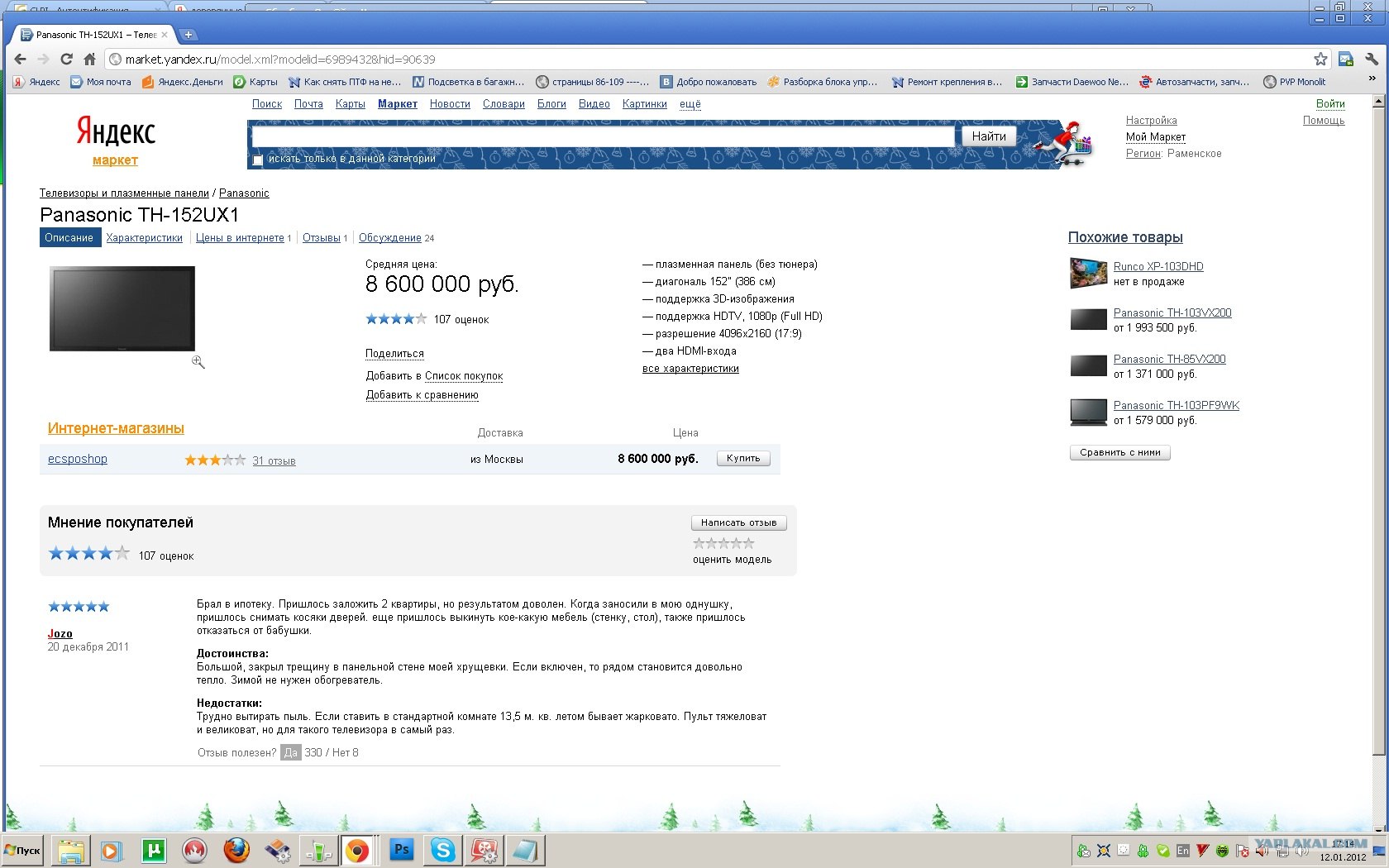Click the magnifier icon under the TV photo
1389x868 pixels.
(x=198, y=361)
